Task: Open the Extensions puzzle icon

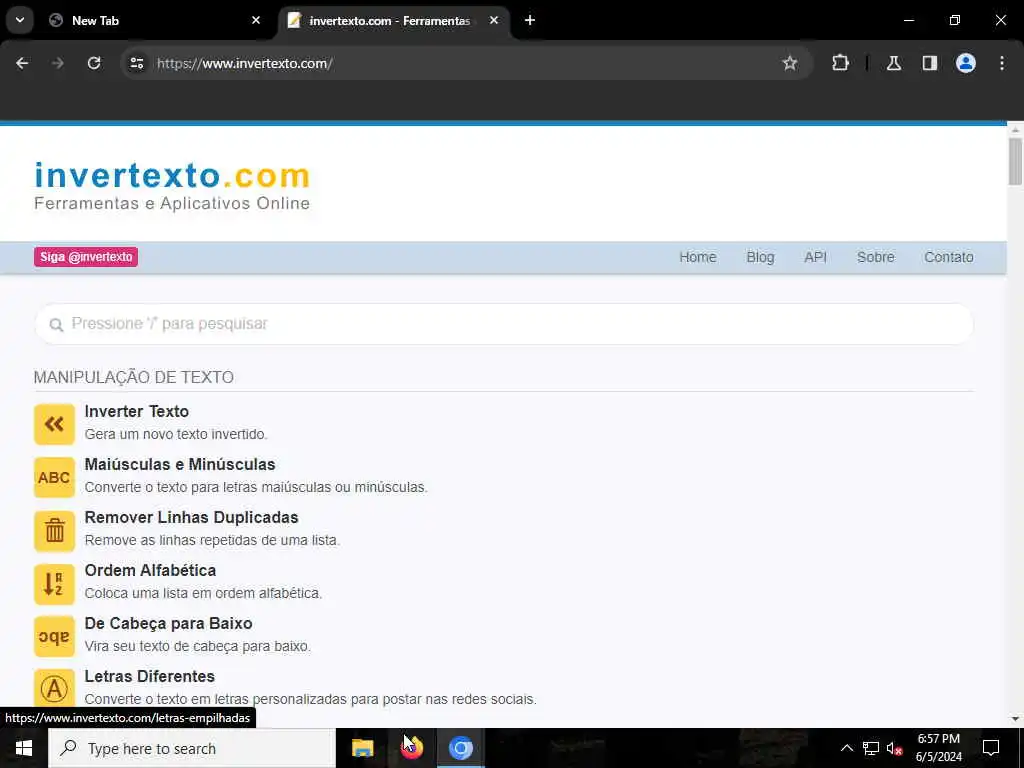Action: pyautogui.click(x=840, y=63)
